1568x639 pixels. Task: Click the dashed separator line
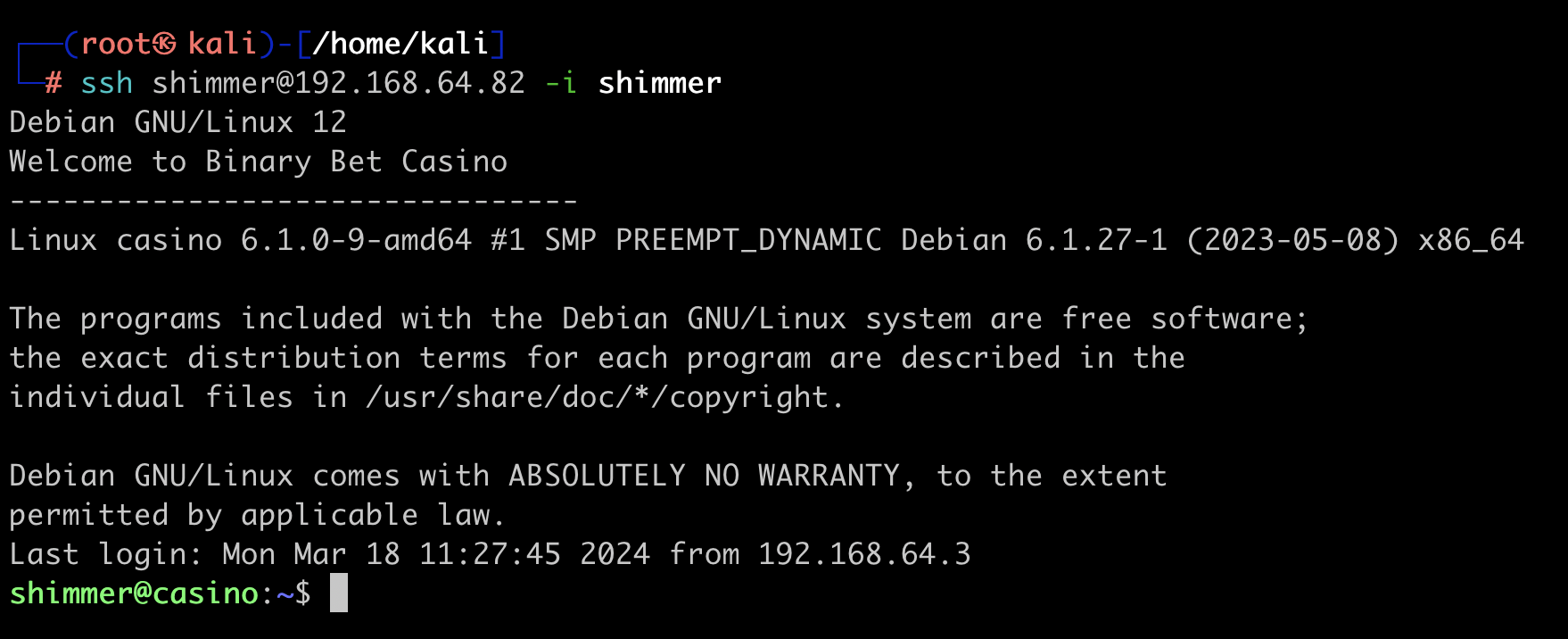point(293,201)
